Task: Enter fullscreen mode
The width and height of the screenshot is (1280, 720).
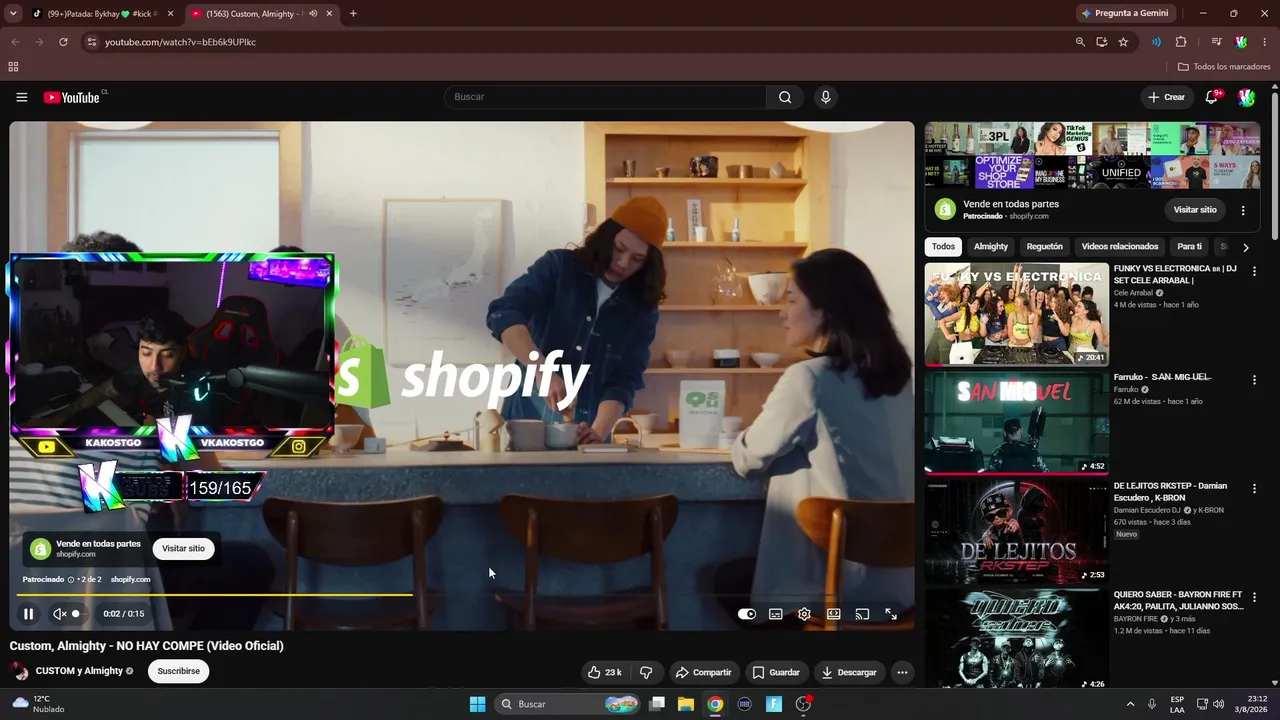Action: pyautogui.click(x=891, y=614)
